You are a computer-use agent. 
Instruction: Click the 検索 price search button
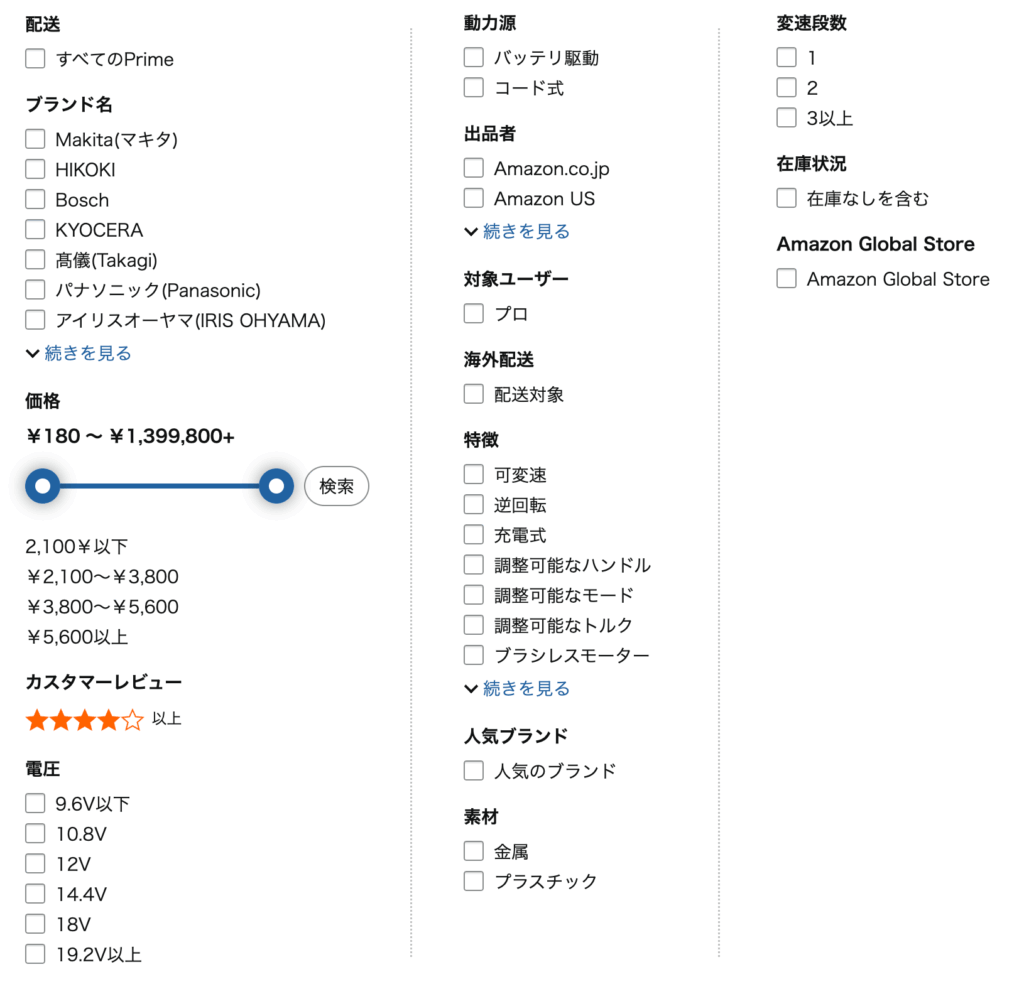[336, 486]
